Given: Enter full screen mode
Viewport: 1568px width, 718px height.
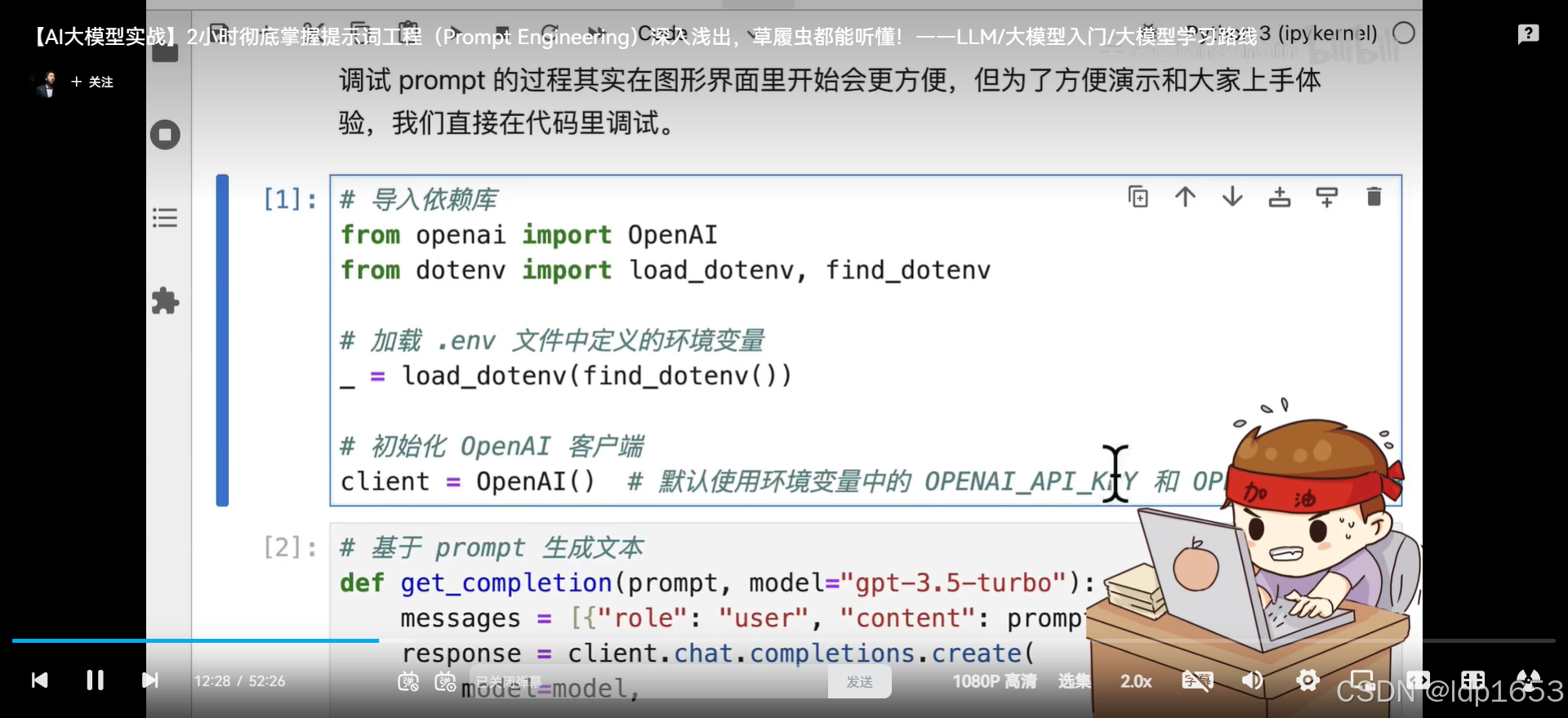Looking at the screenshot, I should 1528,680.
